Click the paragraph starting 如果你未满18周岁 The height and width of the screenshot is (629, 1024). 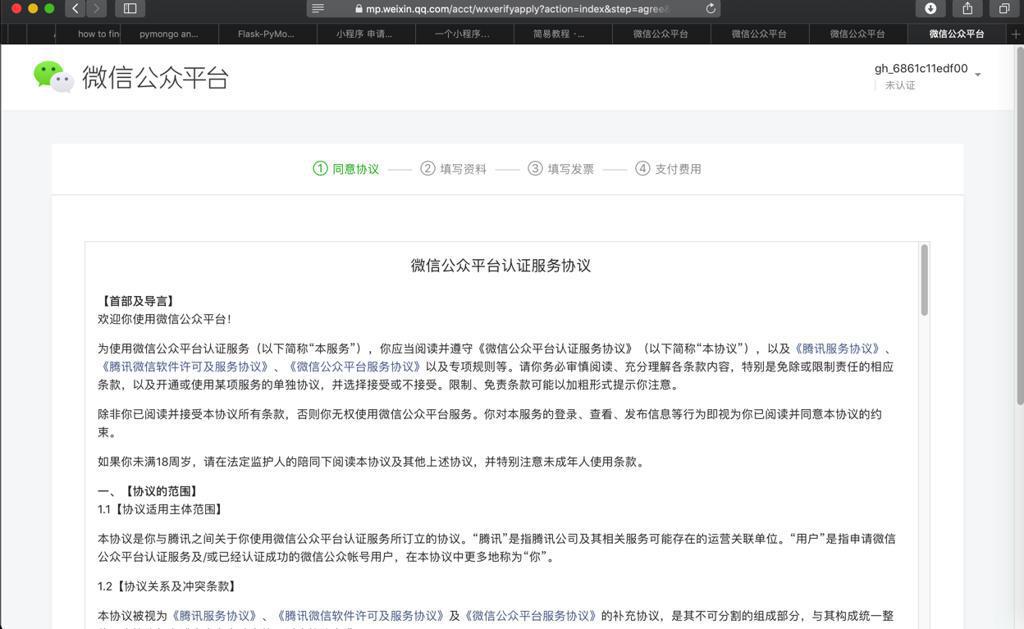372,462
